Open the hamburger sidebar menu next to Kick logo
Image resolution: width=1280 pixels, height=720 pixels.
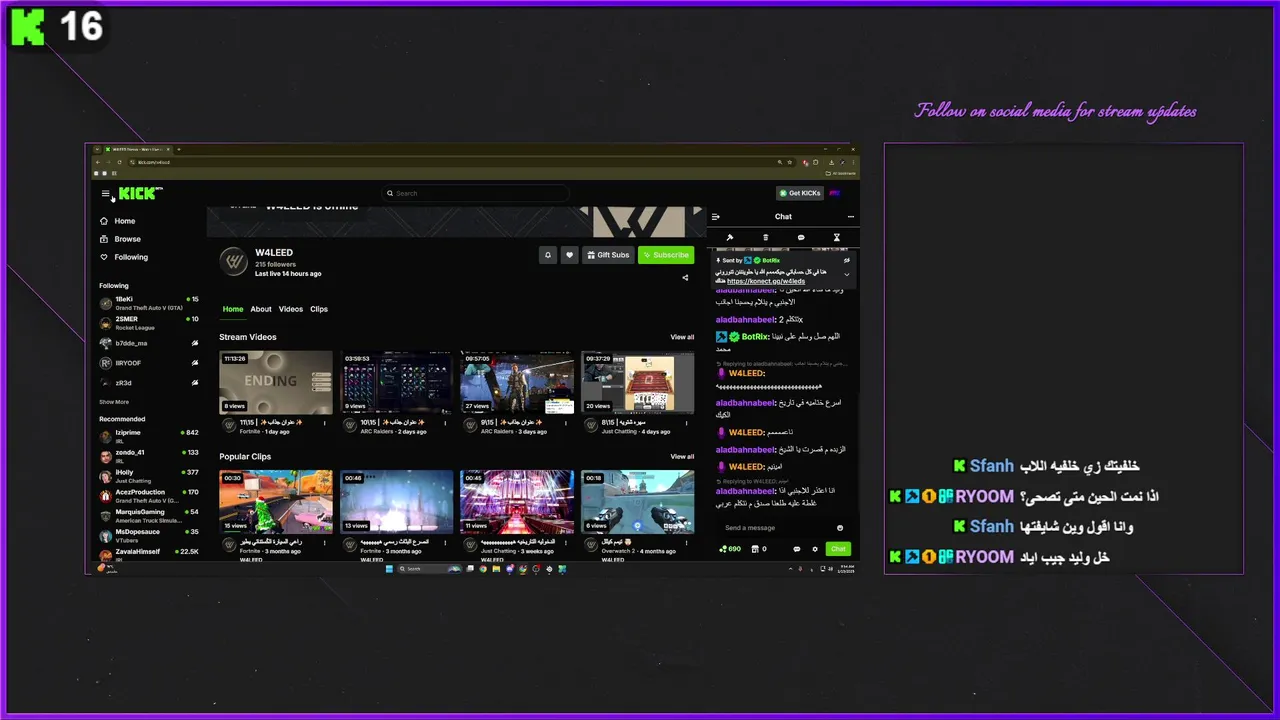point(105,194)
